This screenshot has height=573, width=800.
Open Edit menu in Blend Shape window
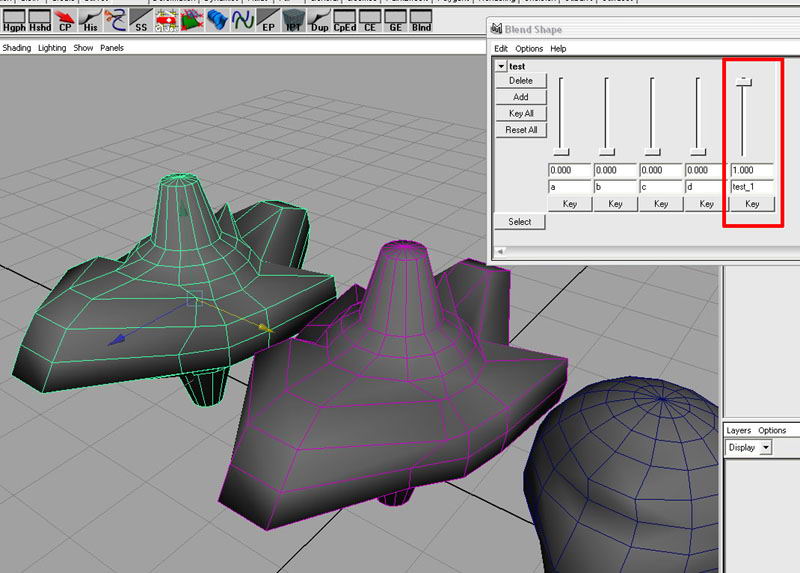tap(501, 48)
